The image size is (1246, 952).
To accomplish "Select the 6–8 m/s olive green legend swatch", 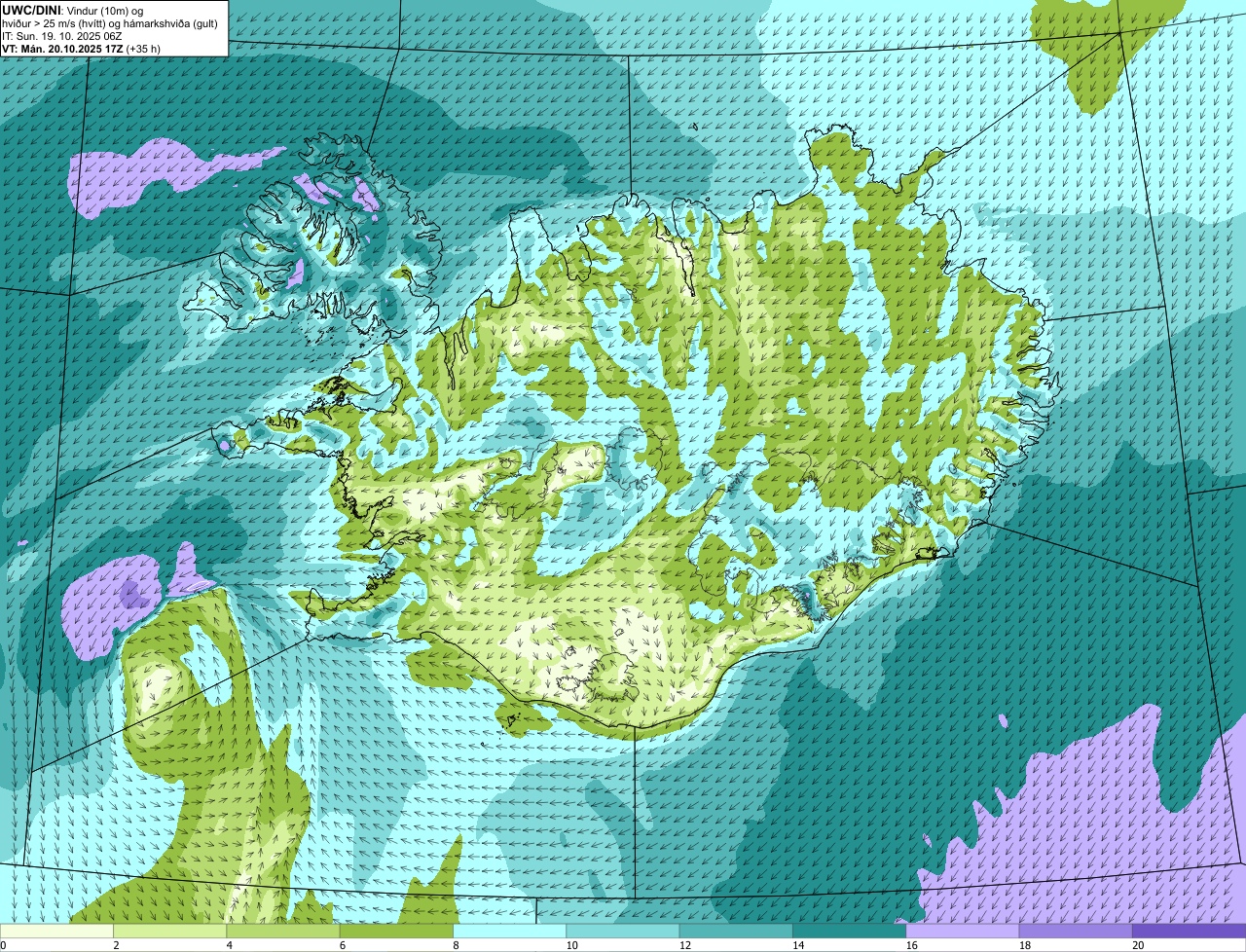I will [x=396, y=931].
